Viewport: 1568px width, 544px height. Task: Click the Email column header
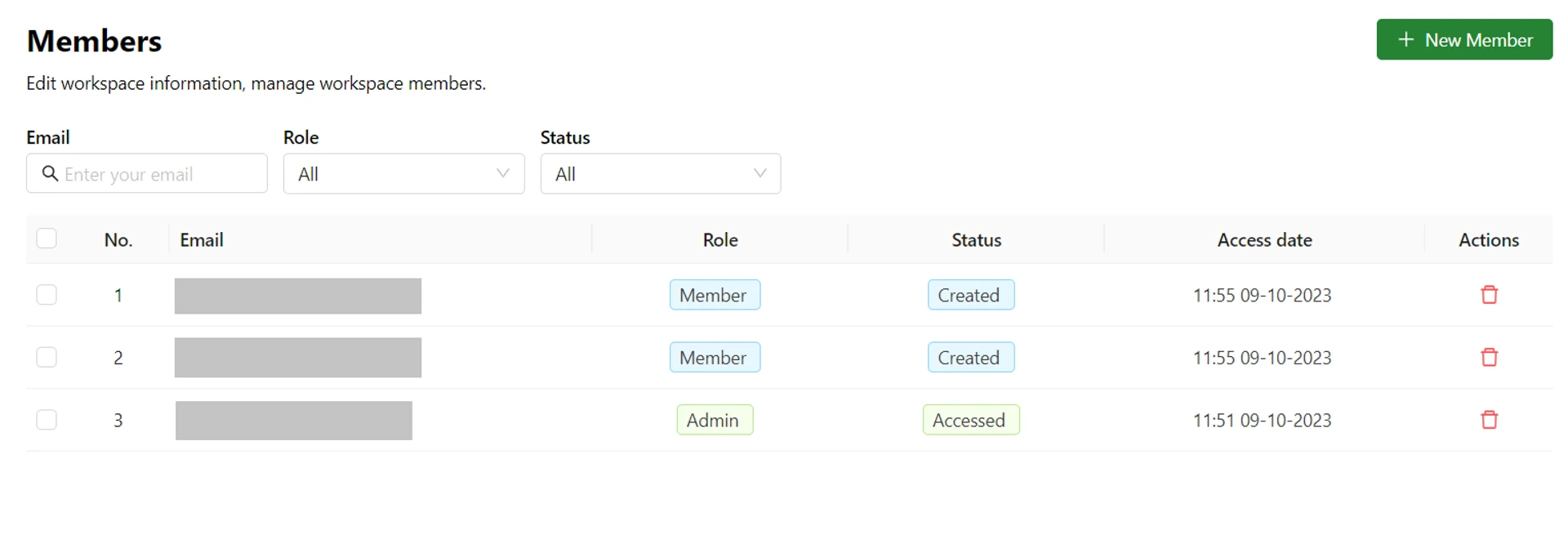(x=202, y=240)
